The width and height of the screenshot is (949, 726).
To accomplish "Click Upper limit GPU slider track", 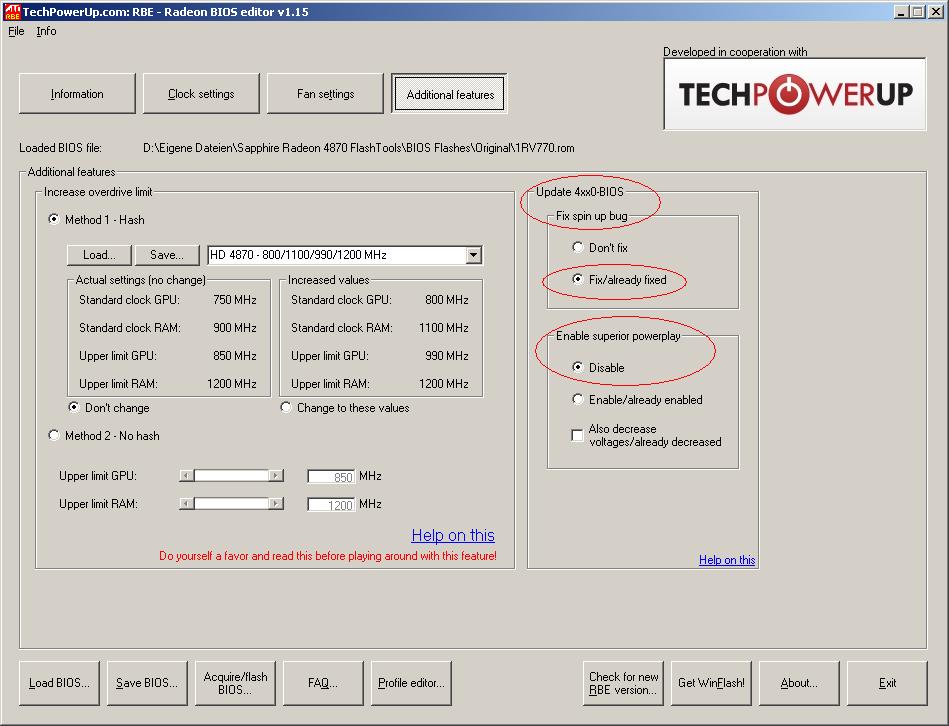I will pyautogui.click(x=231, y=476).
